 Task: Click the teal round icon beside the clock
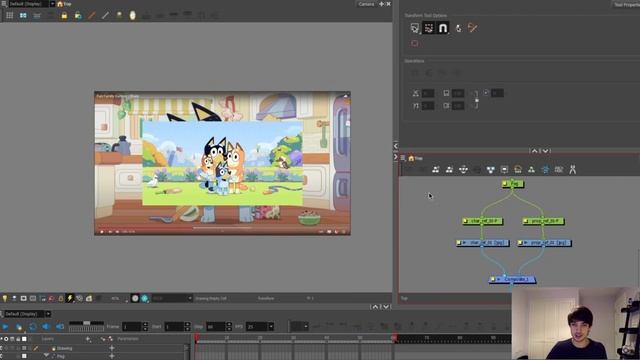[144, 298]
